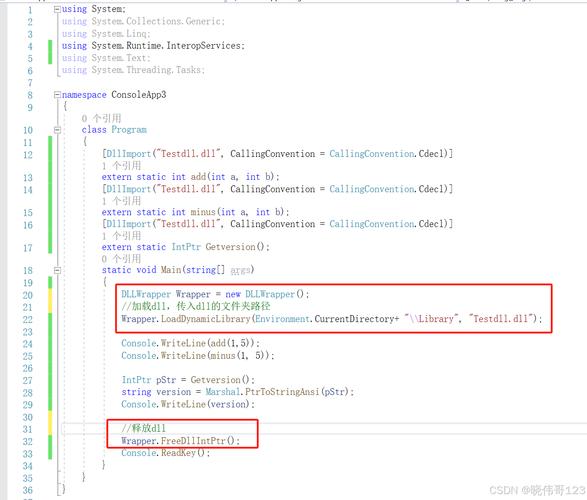
Task: Click line number 20 in the gutter
Action: [x=28, y=295]
